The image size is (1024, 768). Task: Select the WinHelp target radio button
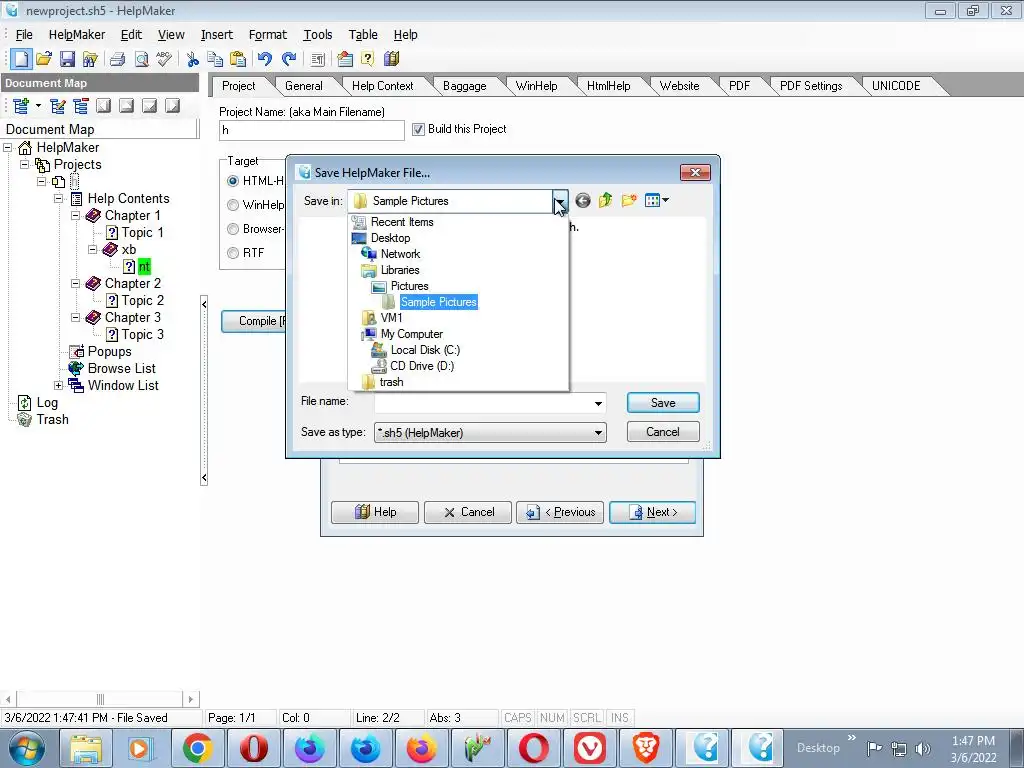coord(232,205)
